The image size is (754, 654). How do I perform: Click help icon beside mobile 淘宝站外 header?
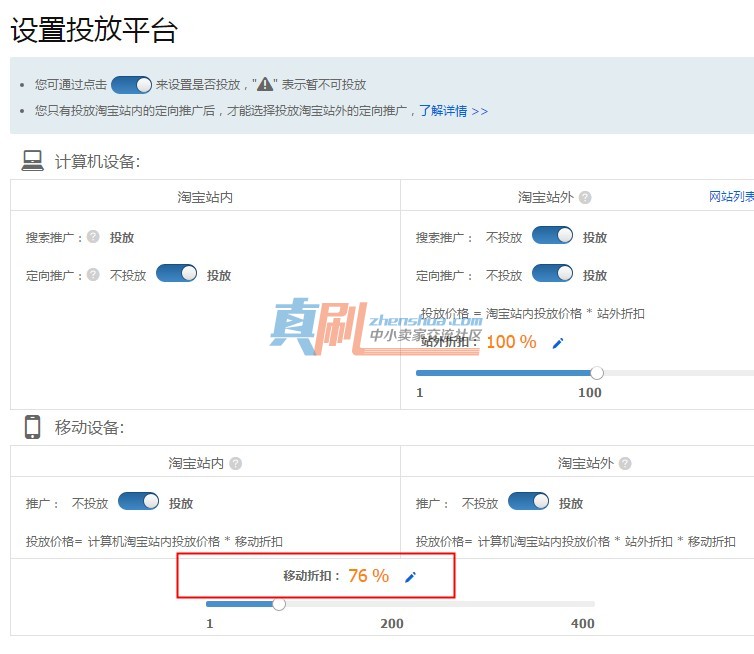[x=625, y=463]
